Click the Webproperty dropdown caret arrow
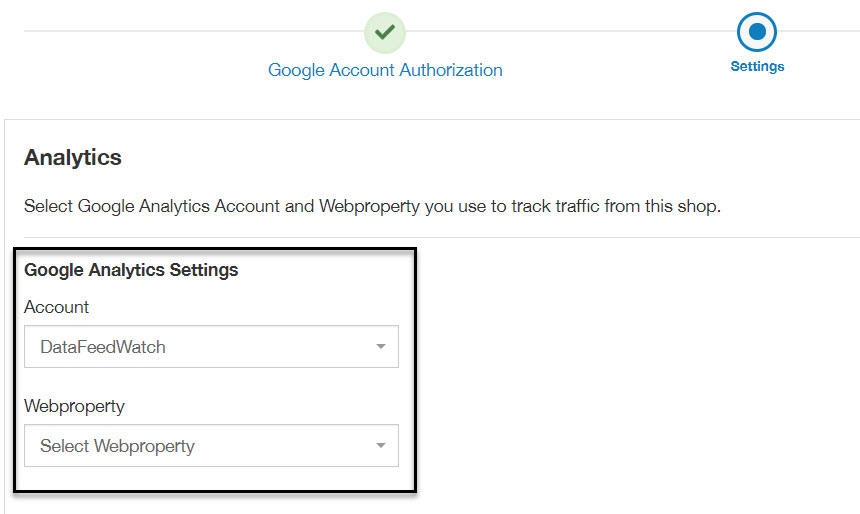Image resolution: width=860 pixels, height=514 pixels. [x=381, y=445]
